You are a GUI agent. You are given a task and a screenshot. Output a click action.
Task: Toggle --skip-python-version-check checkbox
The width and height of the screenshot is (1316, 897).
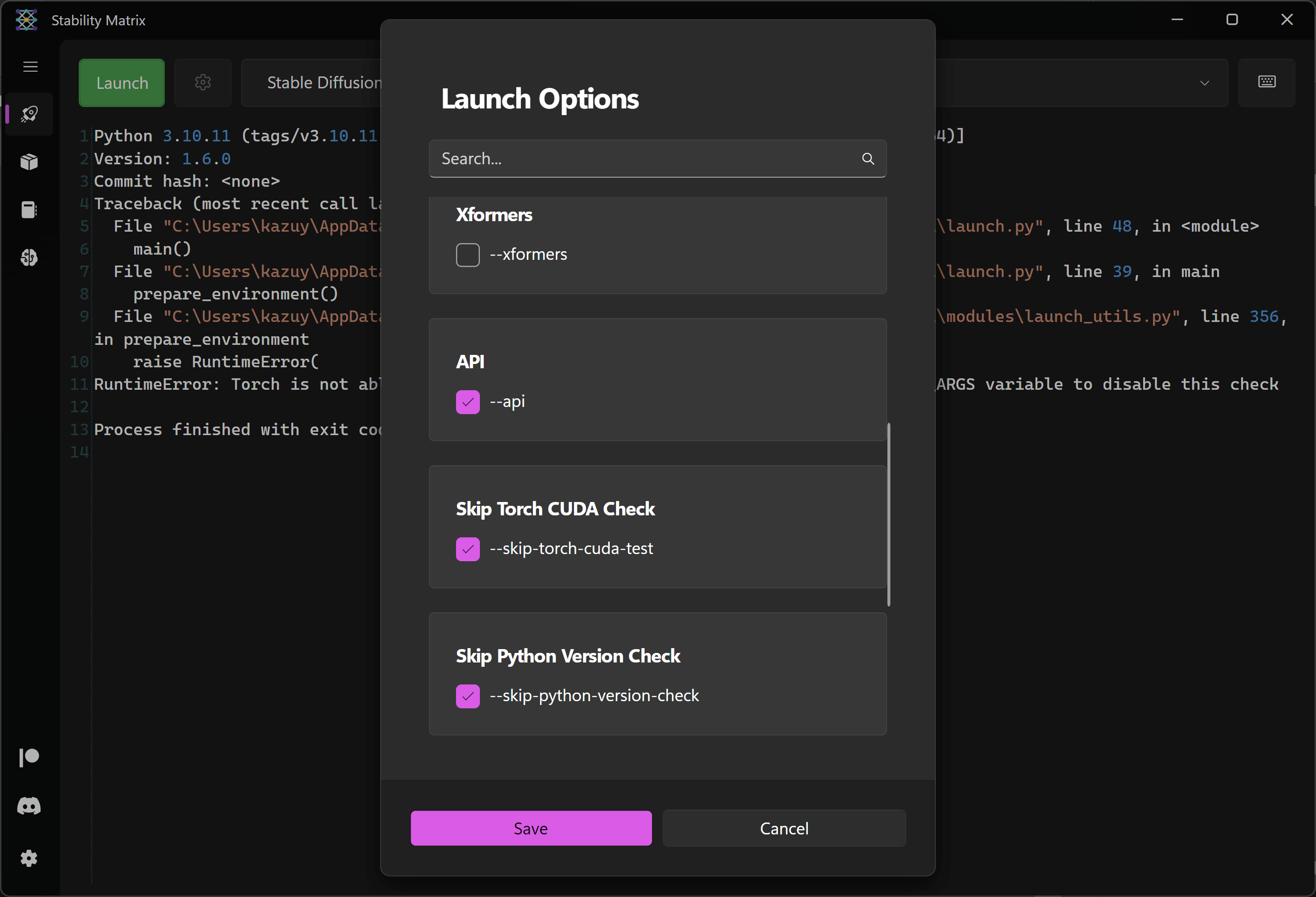click(x=468, y=696)
